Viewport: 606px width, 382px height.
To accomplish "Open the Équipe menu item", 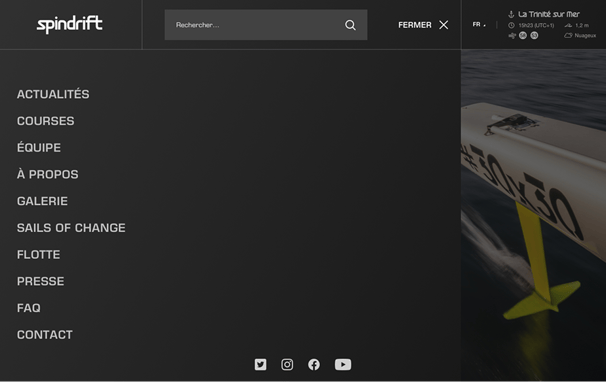I will pos(39,148).
